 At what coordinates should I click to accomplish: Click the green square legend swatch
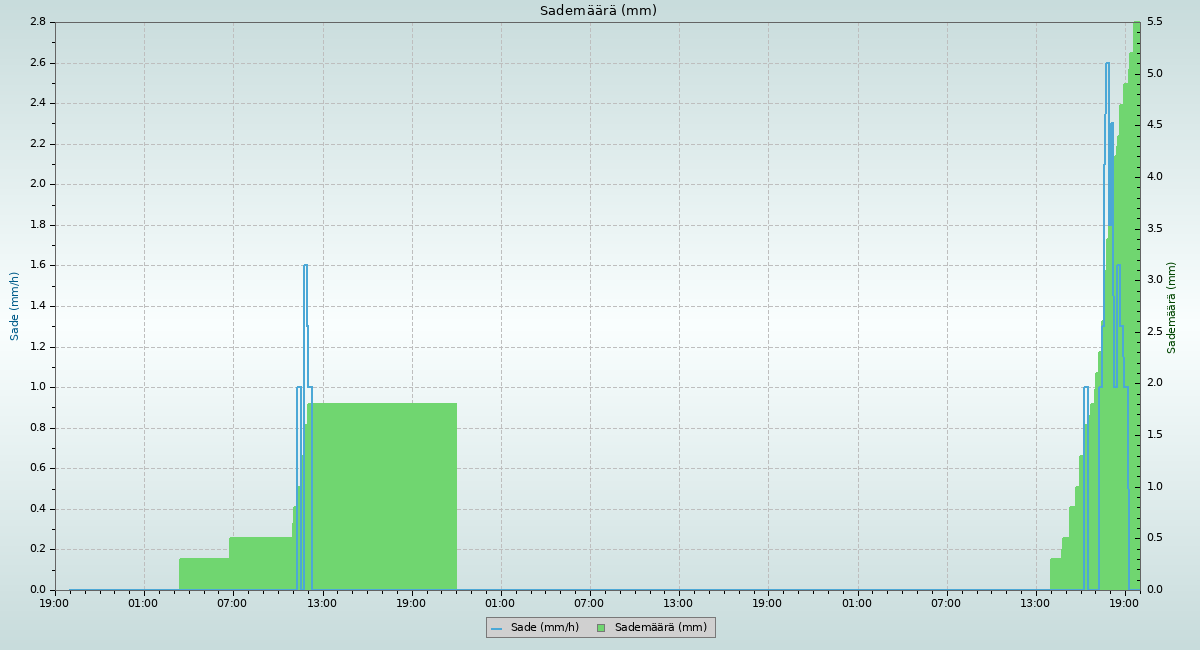pyautogui.click(x=601, y=628)
